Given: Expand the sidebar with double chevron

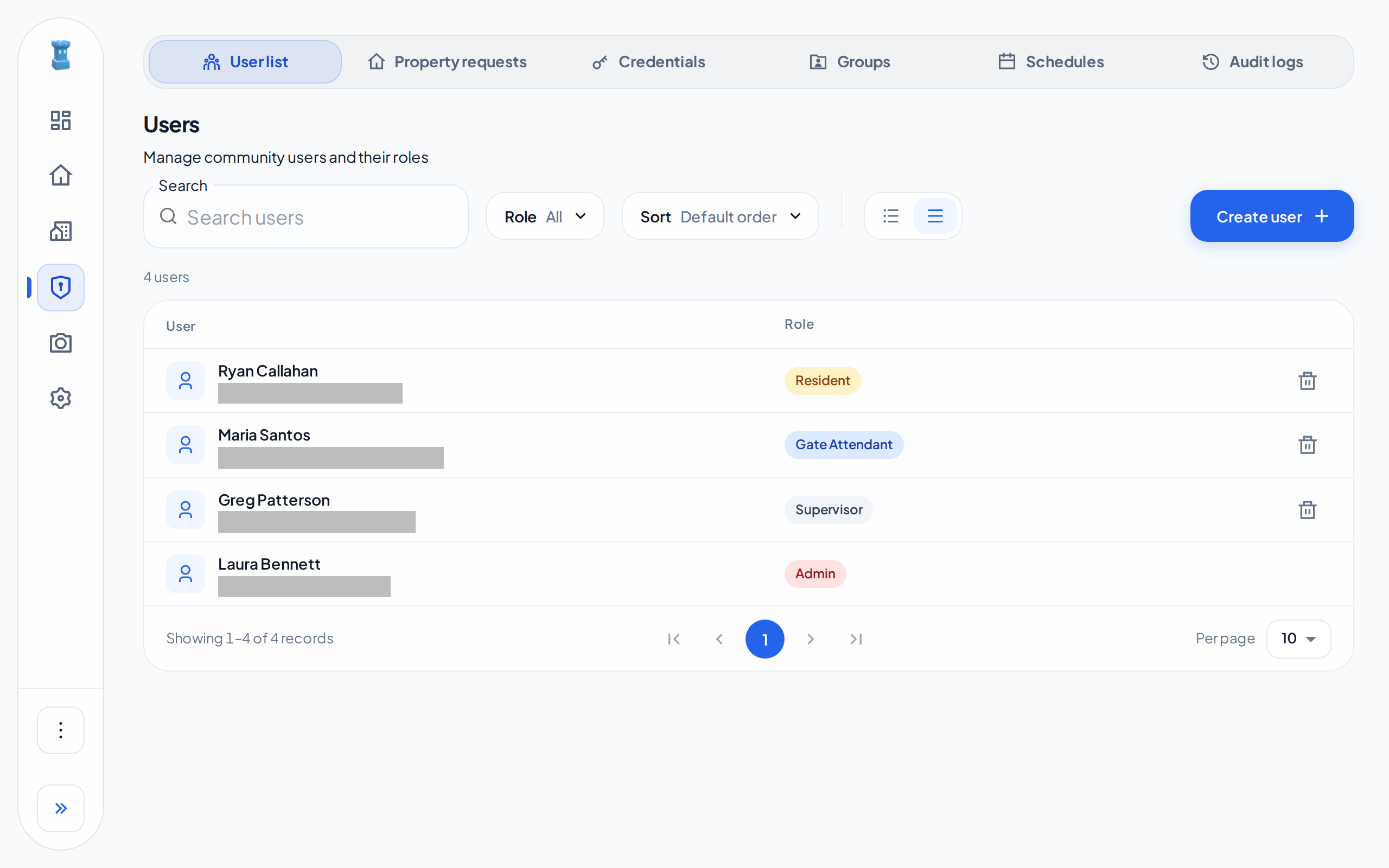Looking at the screenshot, I should (60, 808).
